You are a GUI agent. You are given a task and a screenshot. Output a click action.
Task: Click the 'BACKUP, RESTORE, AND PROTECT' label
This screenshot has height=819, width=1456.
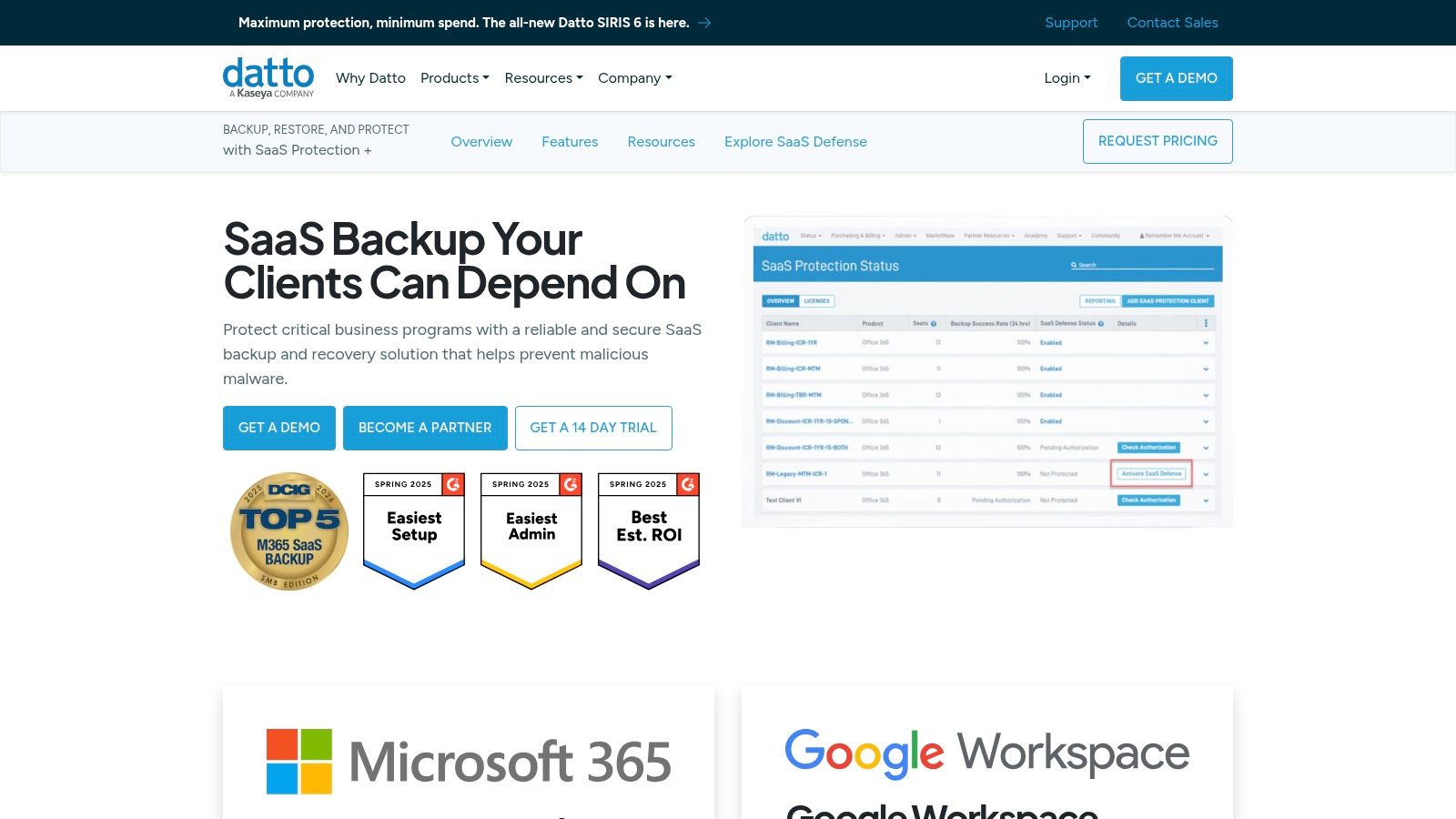(316, 129)
